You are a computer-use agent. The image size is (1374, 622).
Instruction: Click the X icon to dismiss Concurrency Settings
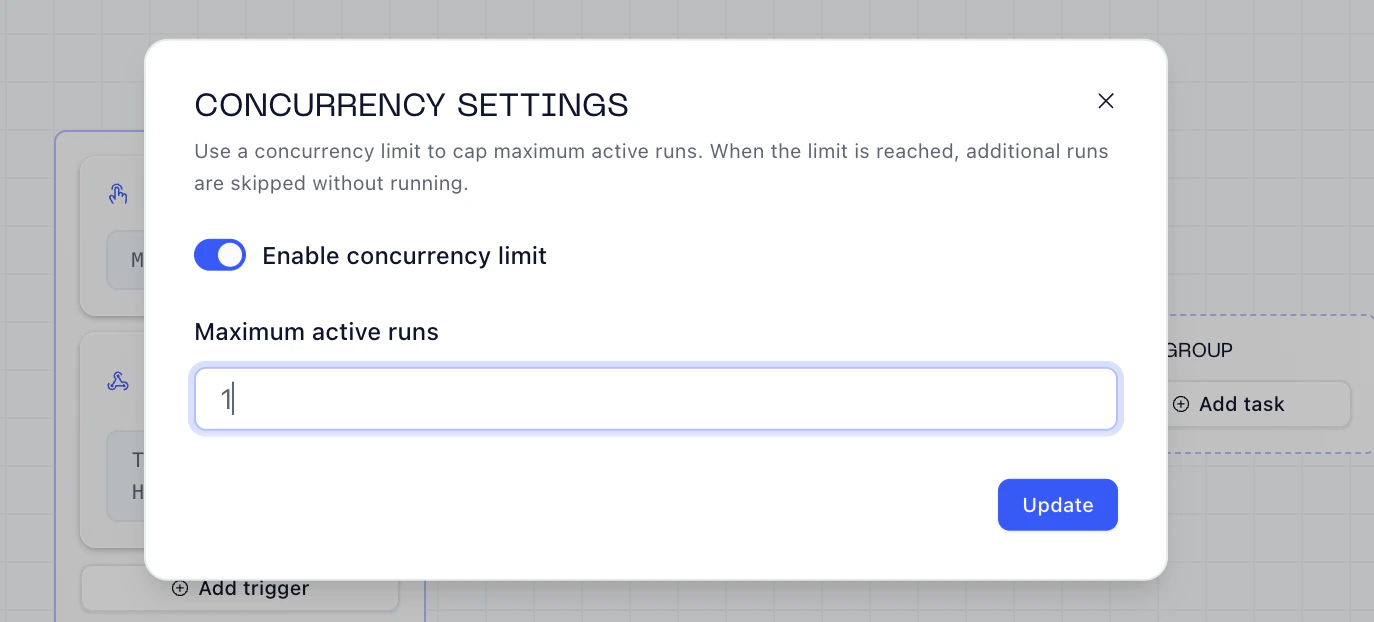pos(1105,101)
